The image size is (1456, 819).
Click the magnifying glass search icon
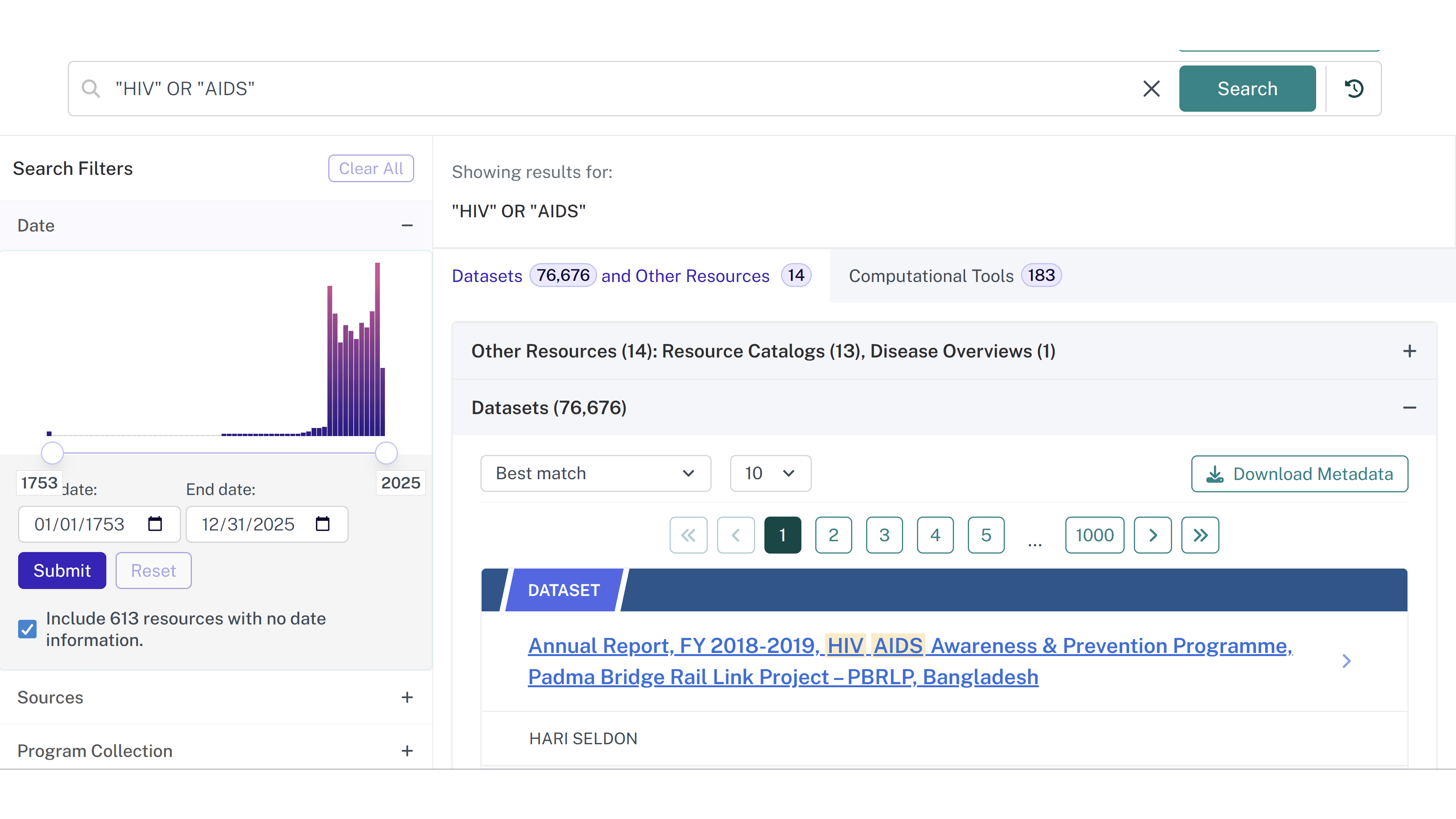coord(91,88)
